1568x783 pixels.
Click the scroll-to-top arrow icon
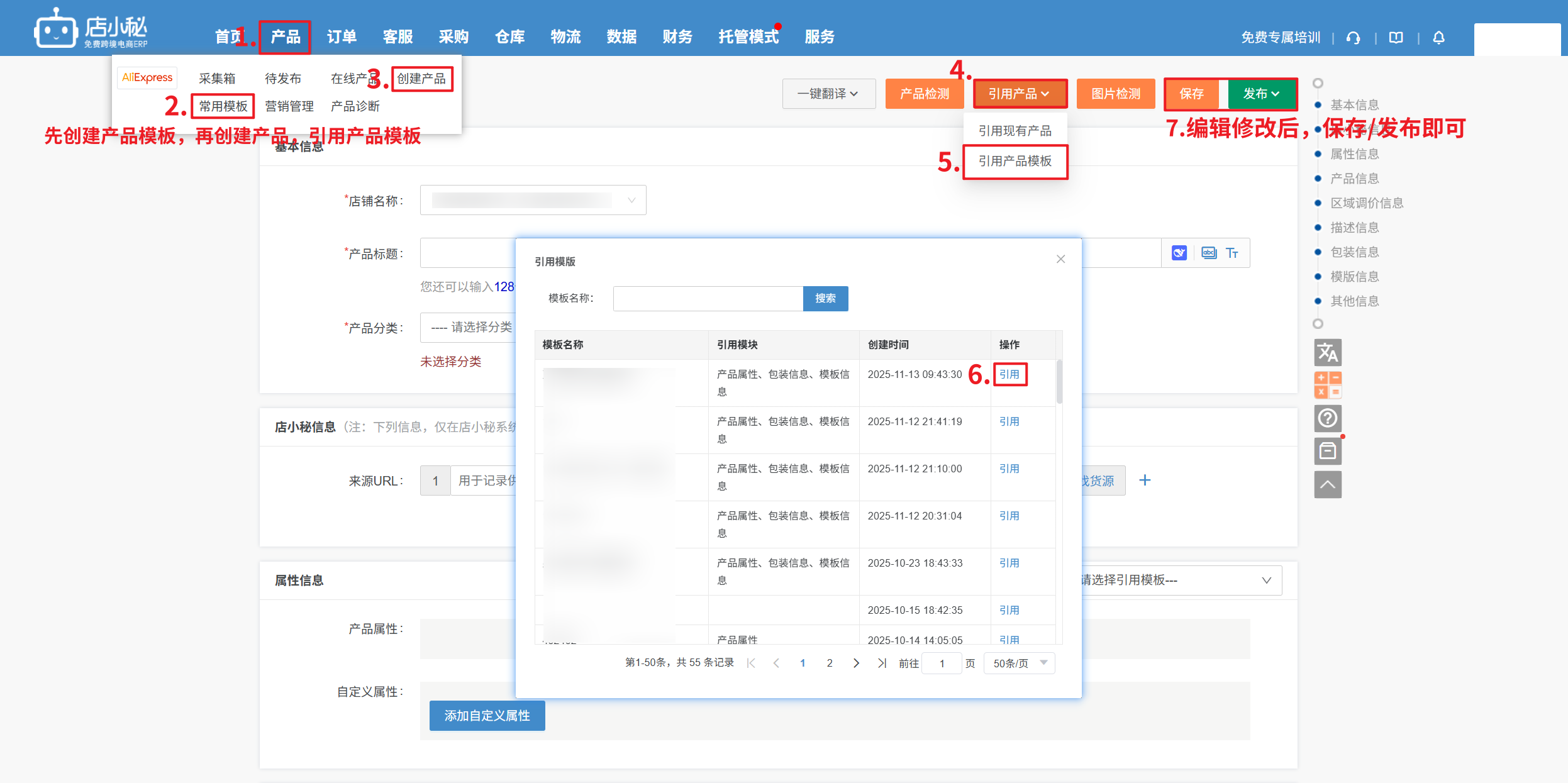(1327, 484)
